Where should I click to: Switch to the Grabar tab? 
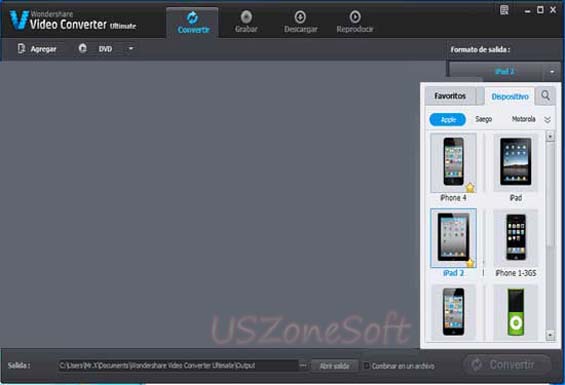(x=246, y=22)
